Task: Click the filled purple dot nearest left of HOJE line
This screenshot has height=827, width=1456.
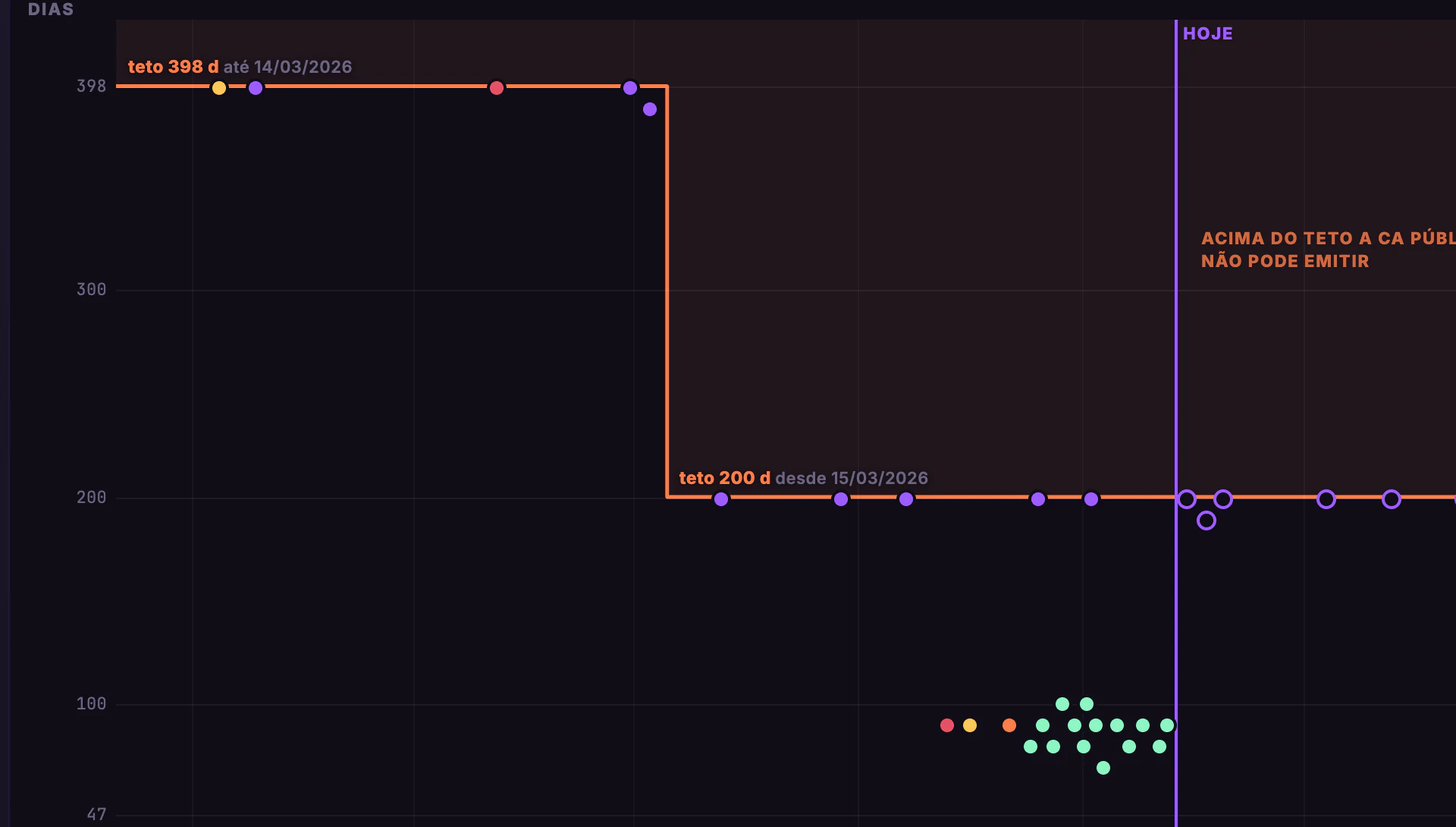Action: coord(1091,499)
